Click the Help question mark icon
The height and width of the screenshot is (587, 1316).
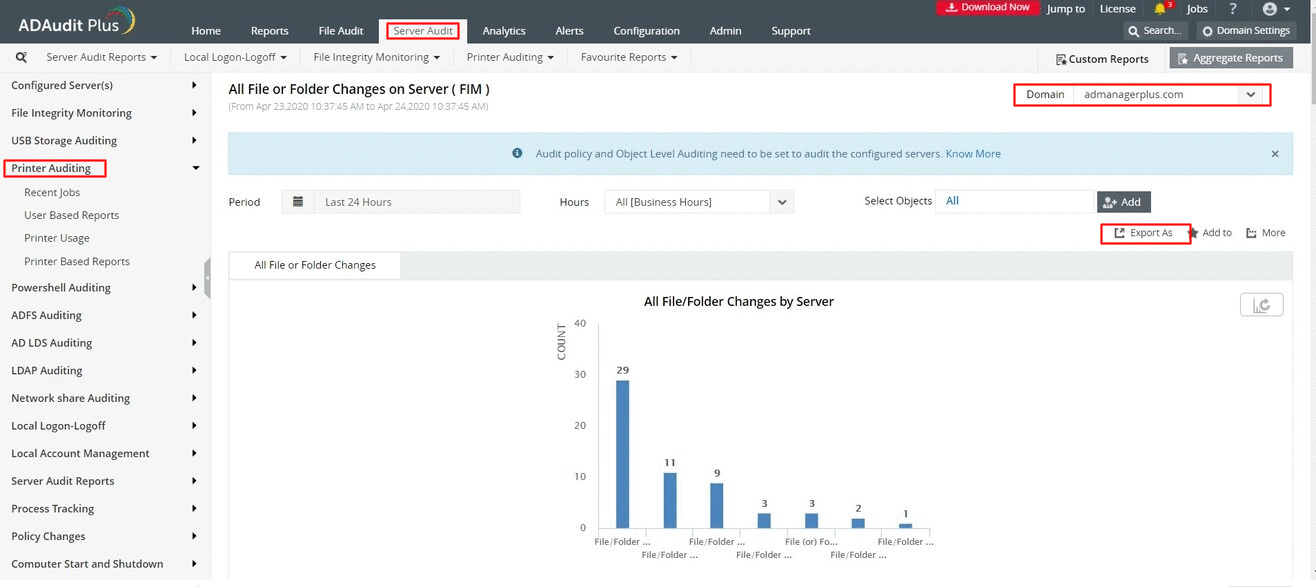click(1232, 8)
